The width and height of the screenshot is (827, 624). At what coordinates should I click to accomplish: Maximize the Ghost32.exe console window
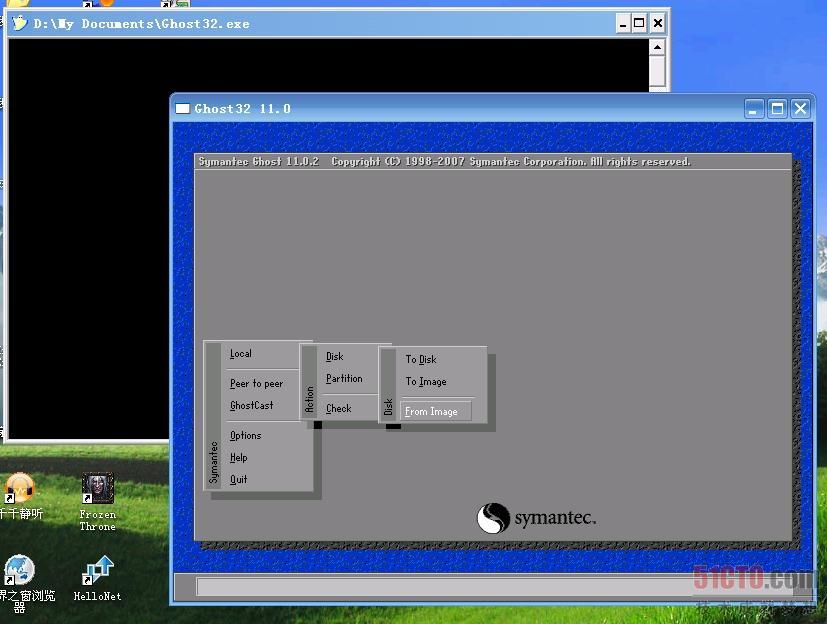(x=639, y=23)
